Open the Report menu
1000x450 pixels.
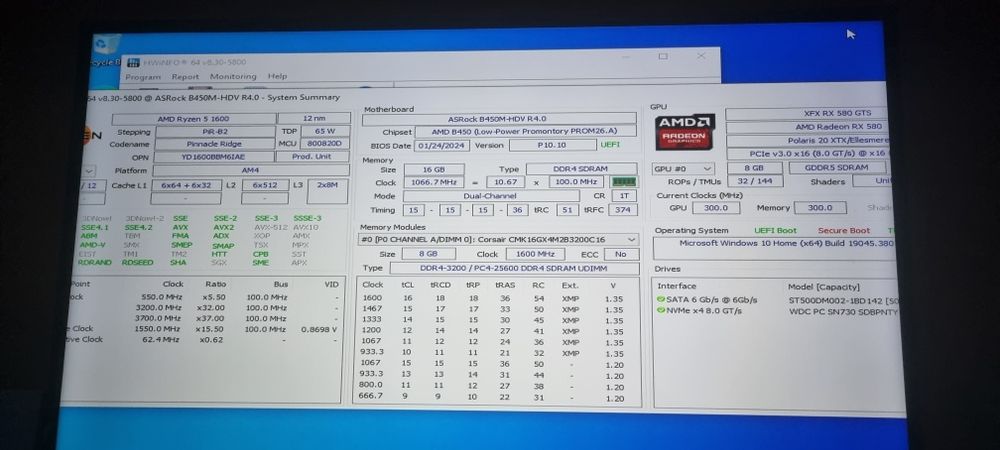(x=185, y=76)
